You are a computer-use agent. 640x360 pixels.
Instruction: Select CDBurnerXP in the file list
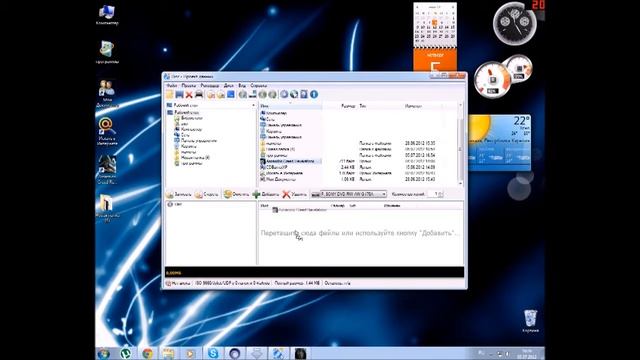(274, 167)
